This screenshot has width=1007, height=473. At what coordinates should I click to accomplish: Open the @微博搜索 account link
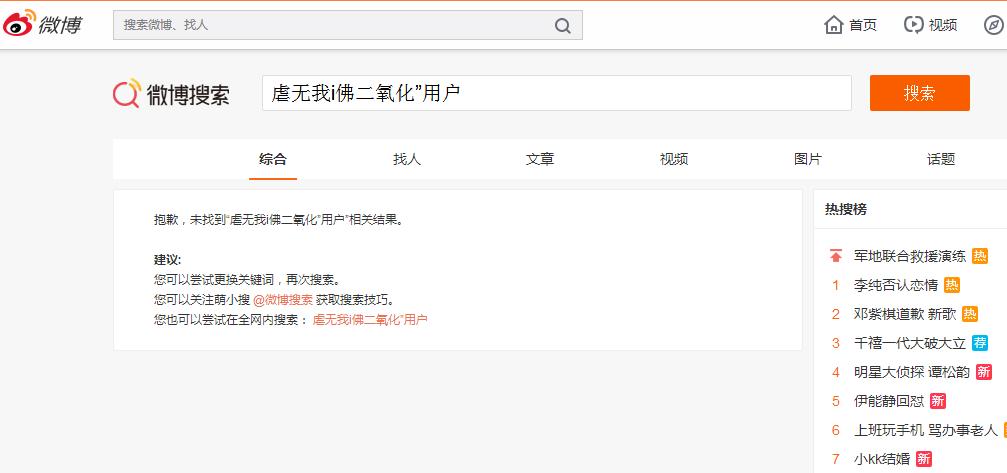[x=282, y=299]
